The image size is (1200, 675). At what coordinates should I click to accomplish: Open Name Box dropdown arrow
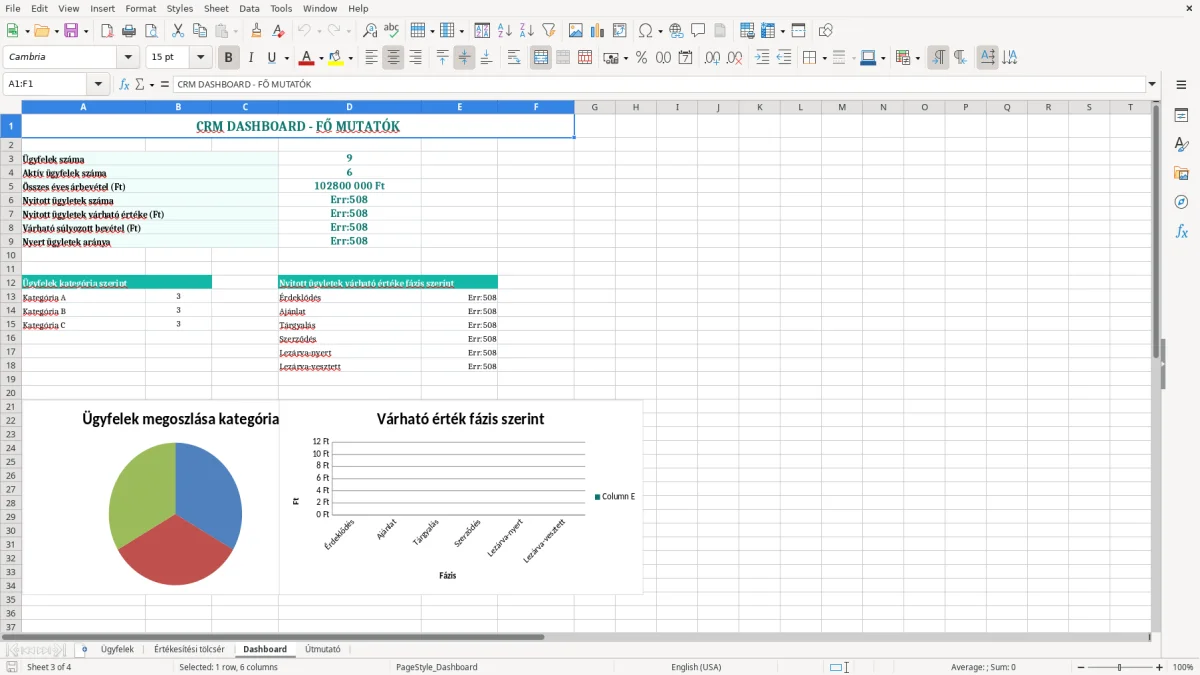[98, 84]
